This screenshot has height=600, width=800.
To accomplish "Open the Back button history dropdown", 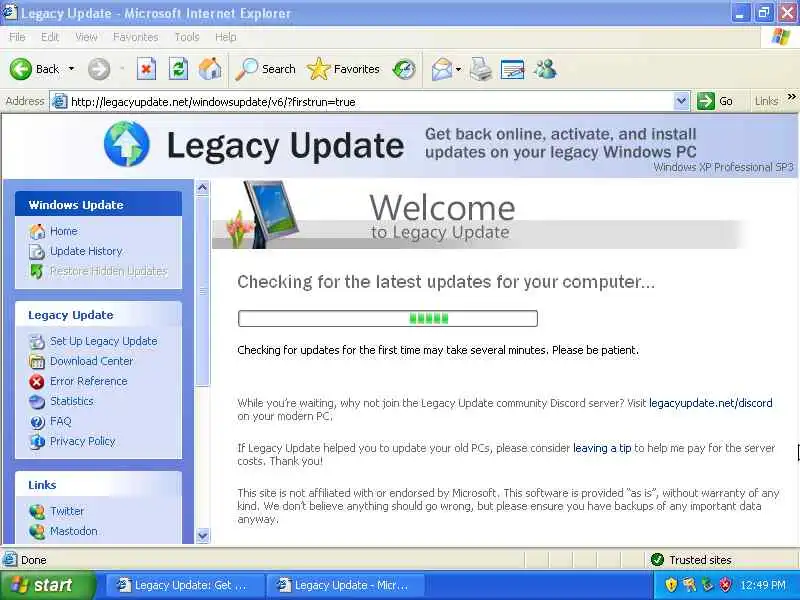I will [71, 69].
